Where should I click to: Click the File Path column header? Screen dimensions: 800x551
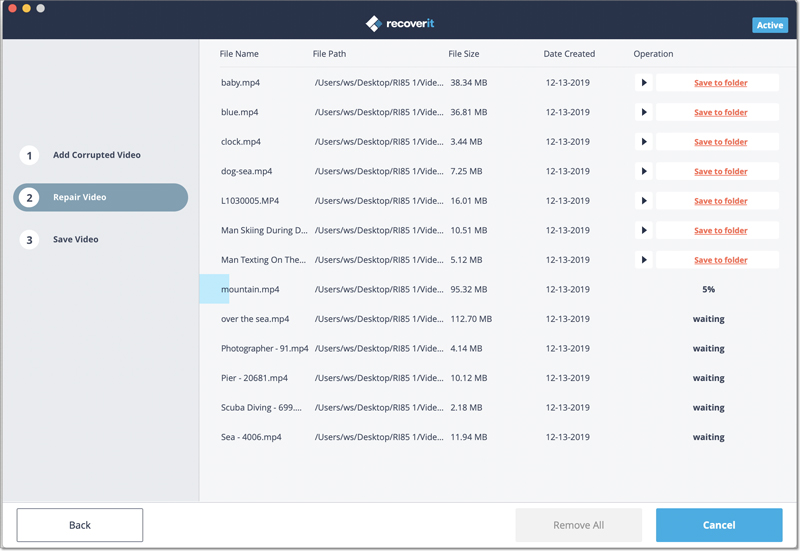coord(329,54)
